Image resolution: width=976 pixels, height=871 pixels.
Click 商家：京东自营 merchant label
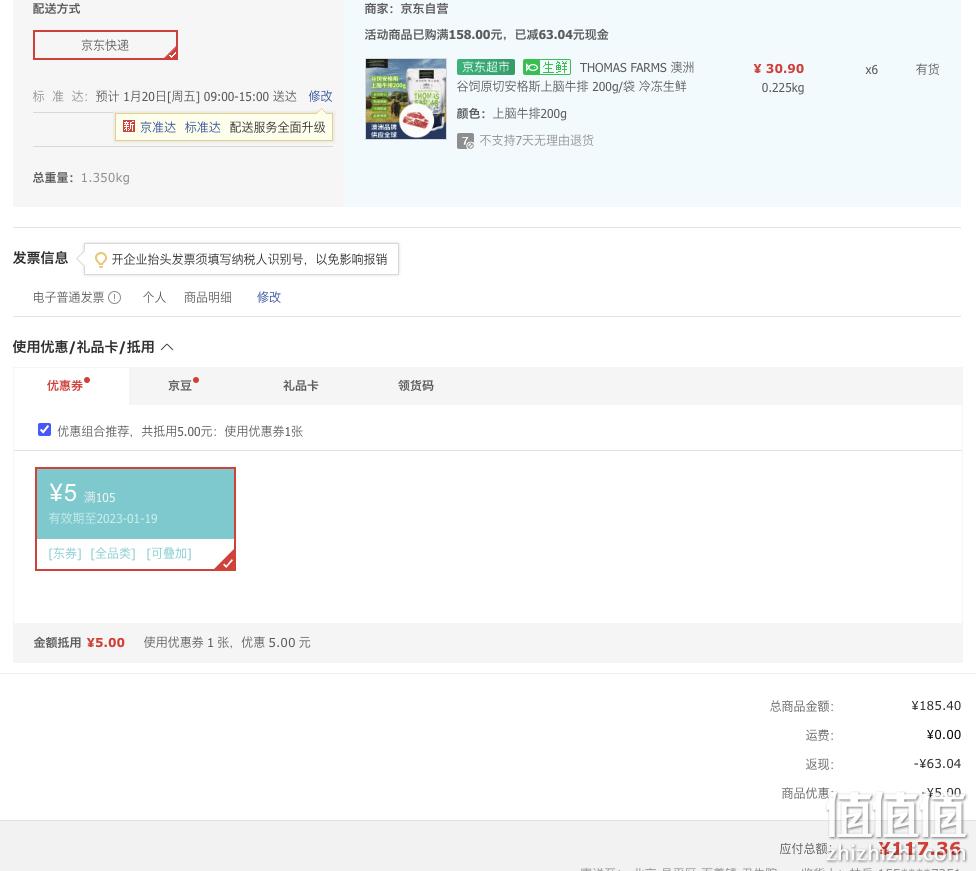[x=406, y=9]
